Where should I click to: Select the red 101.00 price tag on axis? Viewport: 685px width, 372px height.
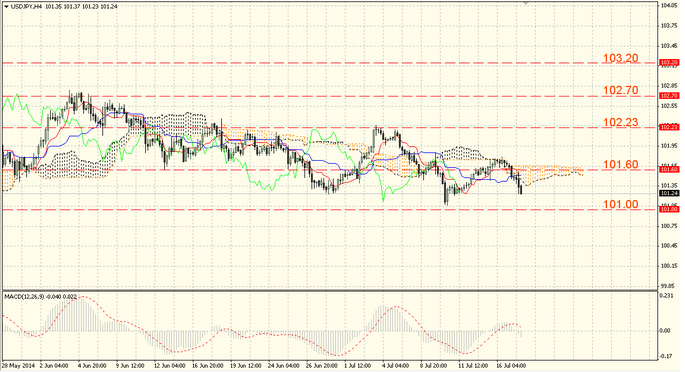(669, 210)
